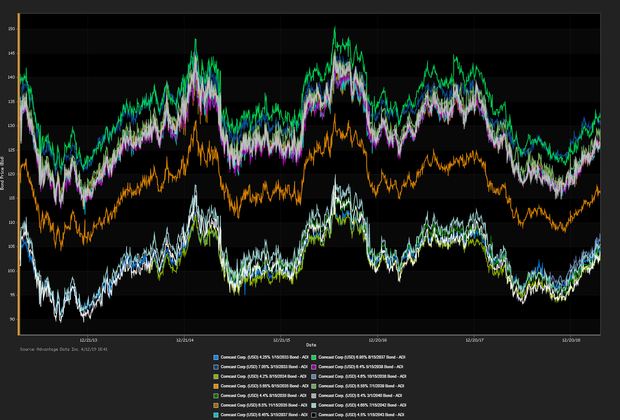Click the black 4.5% 2043 legend swatch
Viewport: 620px width, 420px height.
pyautogui.click(x=314, y=415)
